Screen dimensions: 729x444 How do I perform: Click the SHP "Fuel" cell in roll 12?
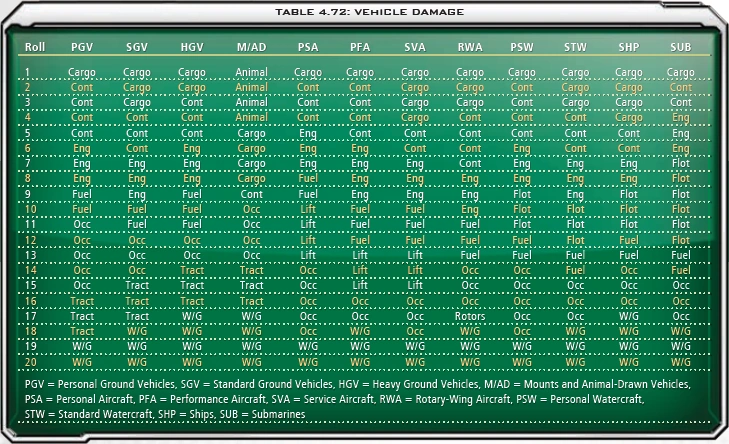click(x=629, y=240)
